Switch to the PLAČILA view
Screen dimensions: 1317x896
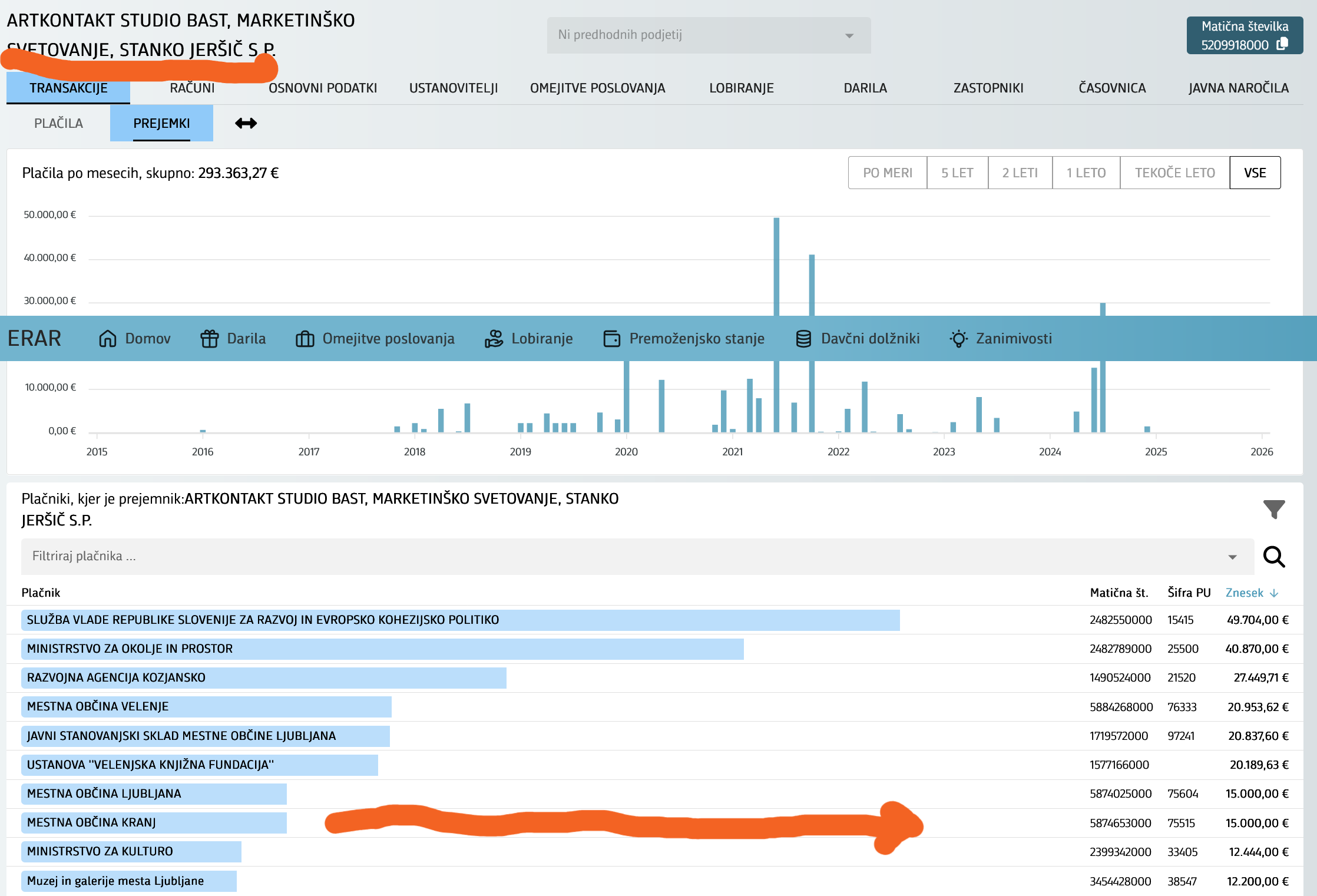58,123
